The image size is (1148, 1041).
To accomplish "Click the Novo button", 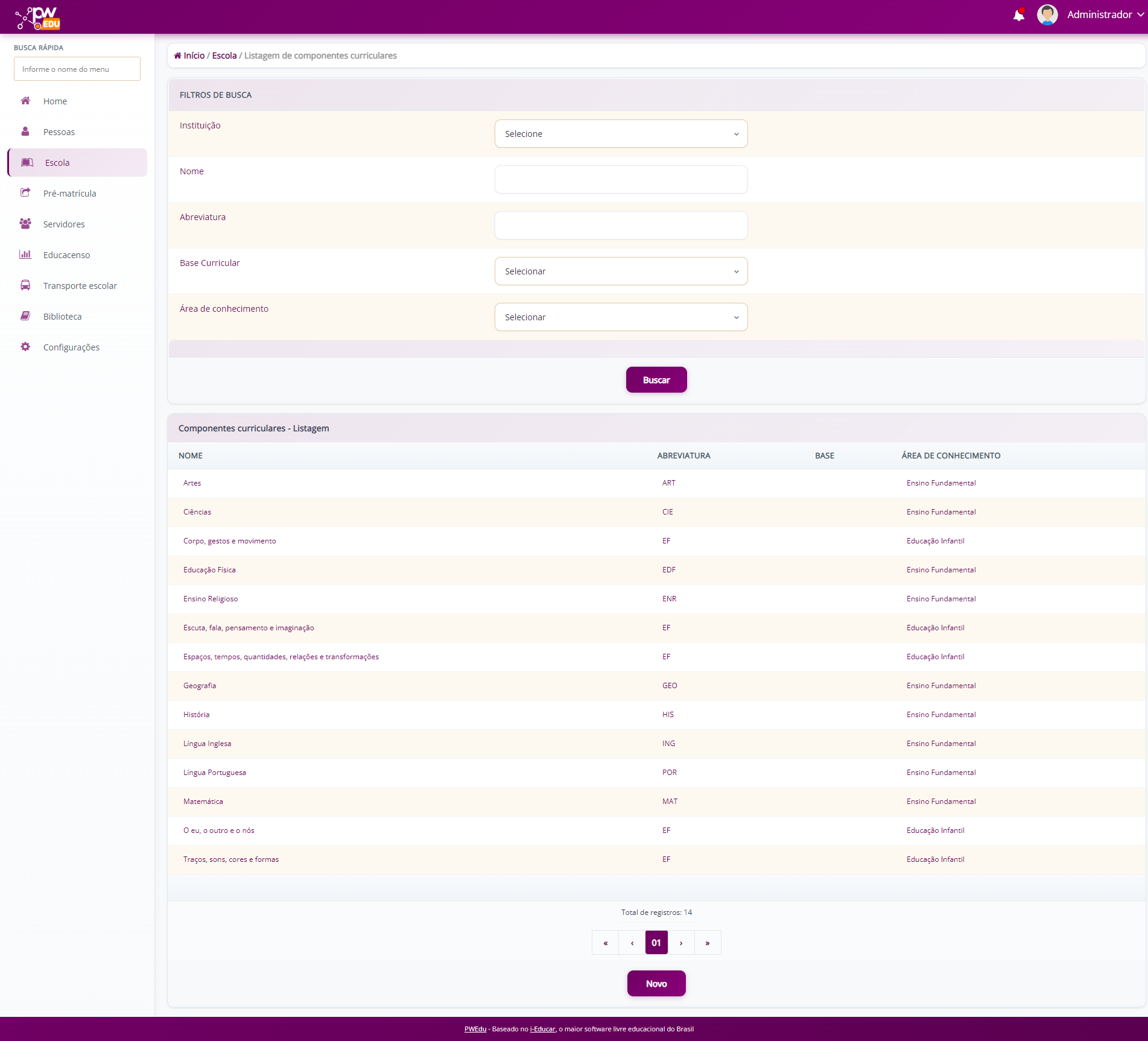I will (656, 984).
